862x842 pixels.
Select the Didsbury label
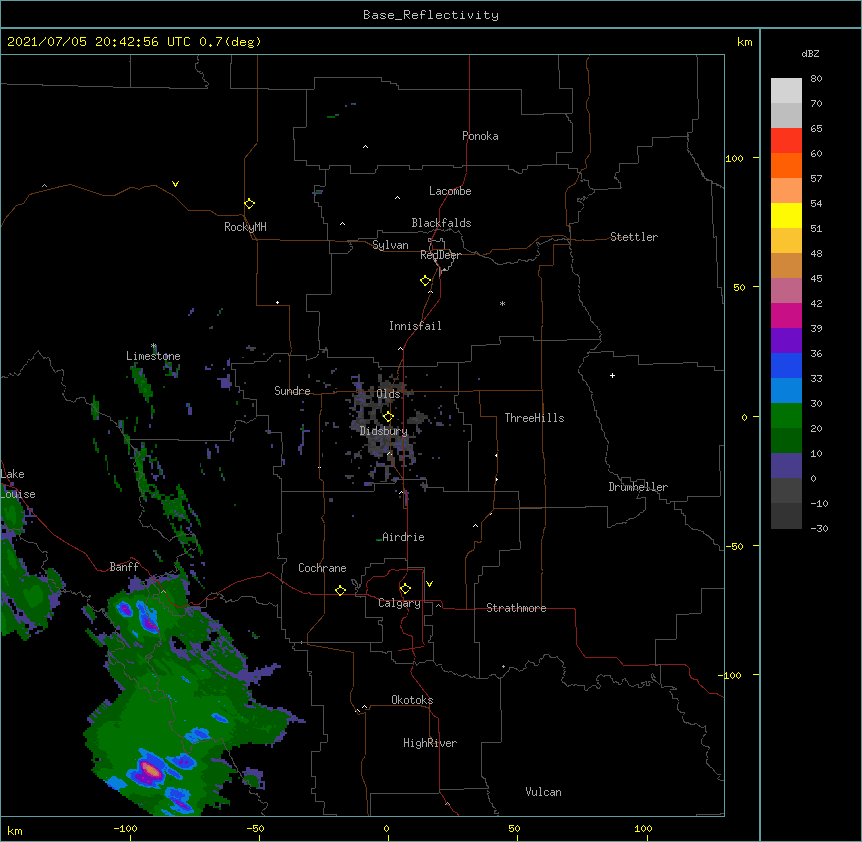384,431
